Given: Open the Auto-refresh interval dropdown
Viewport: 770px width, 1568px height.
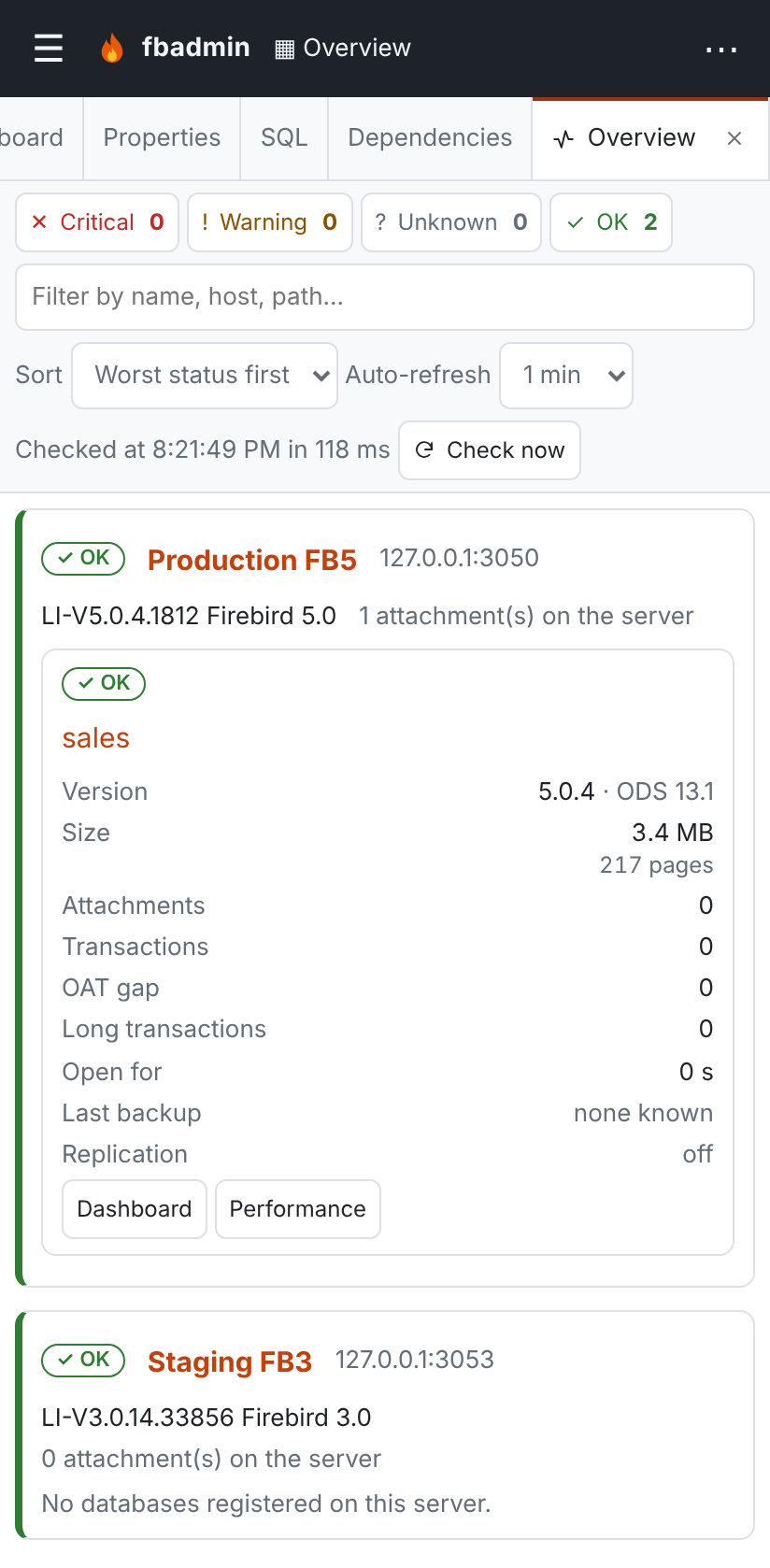Looking at the screenshot, I should pyautogui.click(x=566, y=376).
